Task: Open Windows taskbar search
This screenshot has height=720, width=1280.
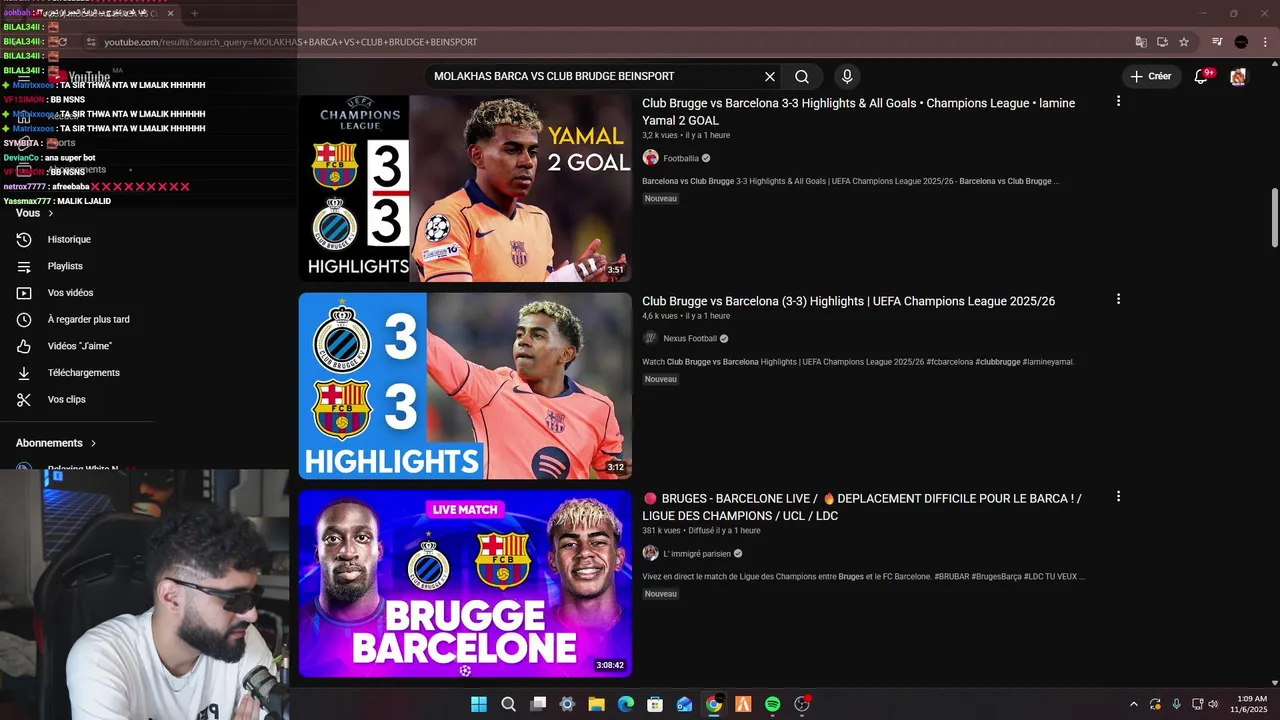Action: [x=508, y=704]
